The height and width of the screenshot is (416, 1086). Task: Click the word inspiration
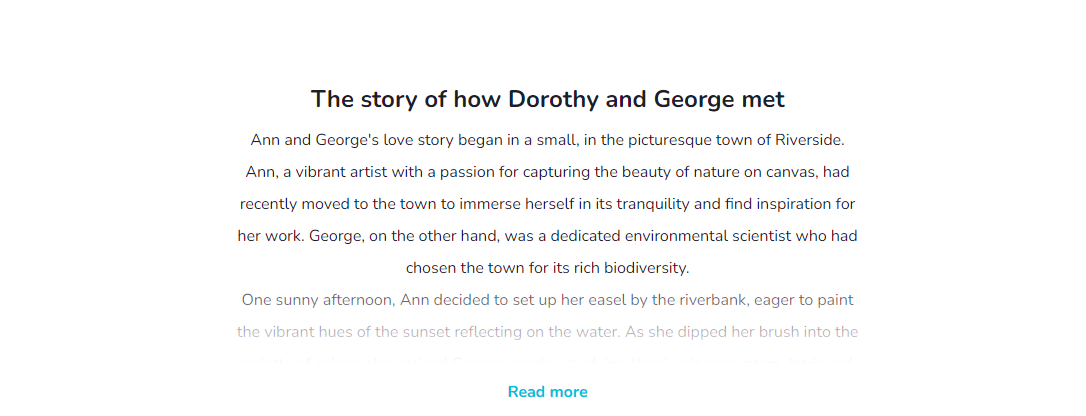(794, 204)
